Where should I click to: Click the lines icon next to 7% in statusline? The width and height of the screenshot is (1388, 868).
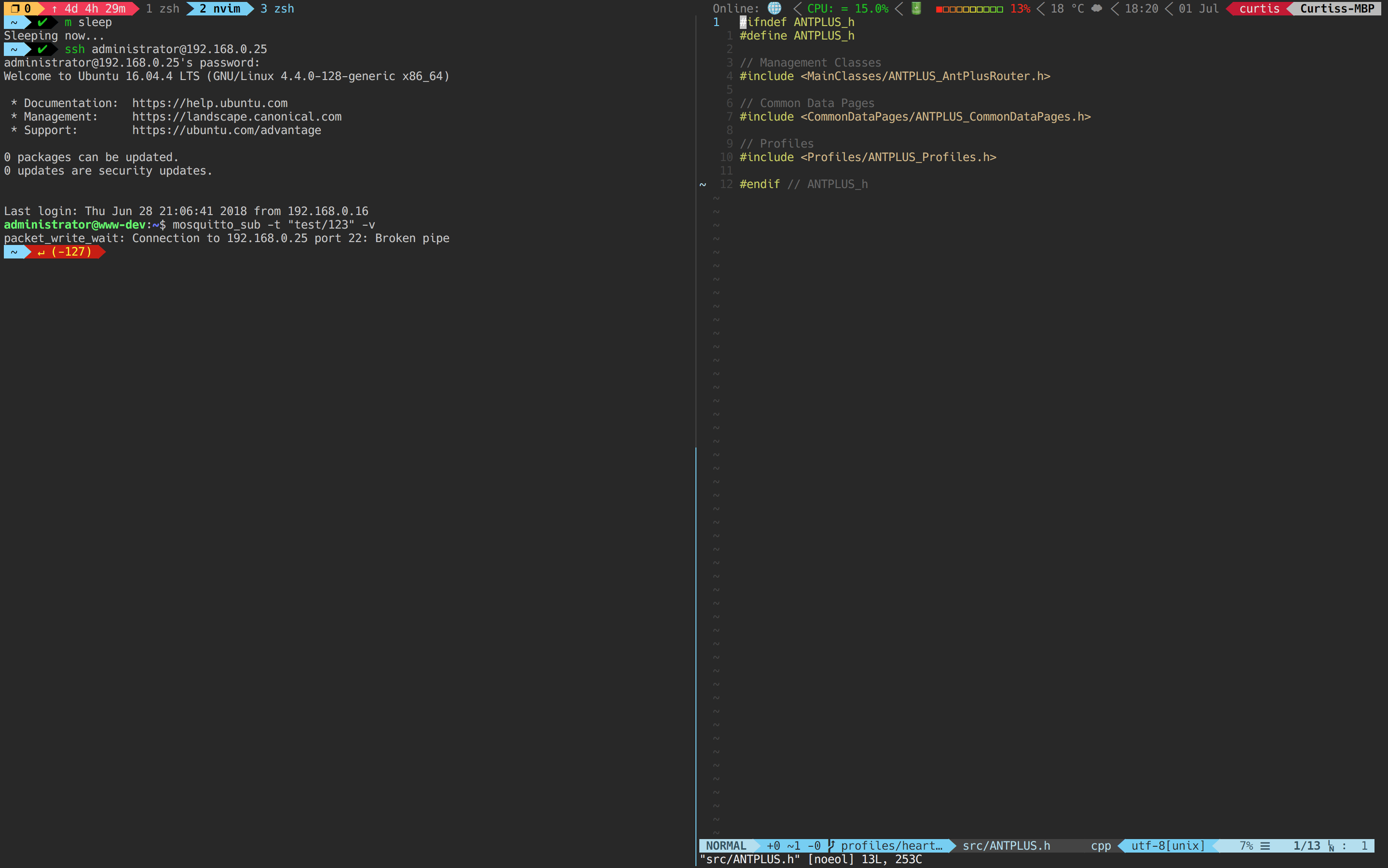[x=1265, y=846]
